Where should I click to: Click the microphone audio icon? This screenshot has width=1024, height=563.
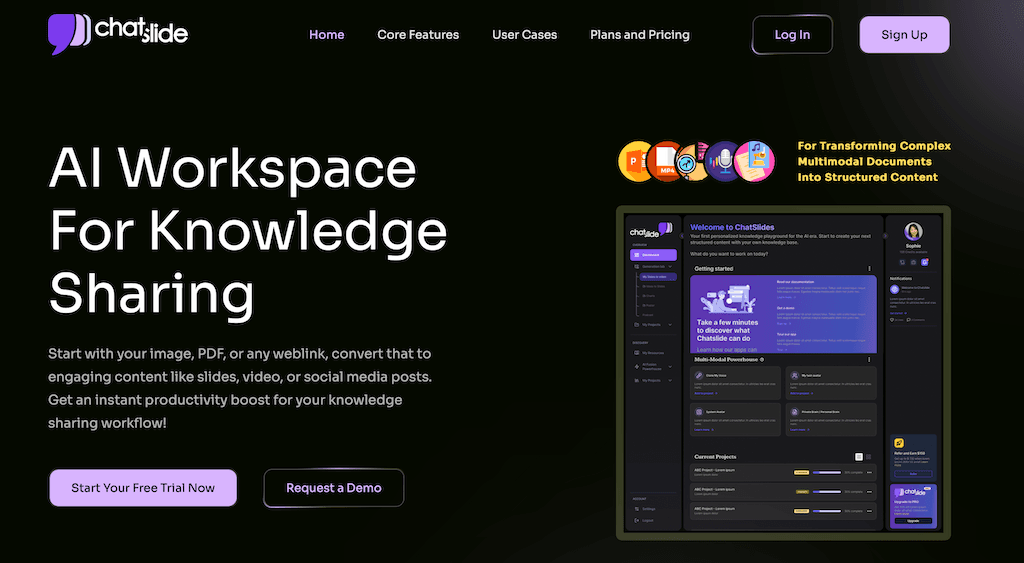(x=723, y=161)
